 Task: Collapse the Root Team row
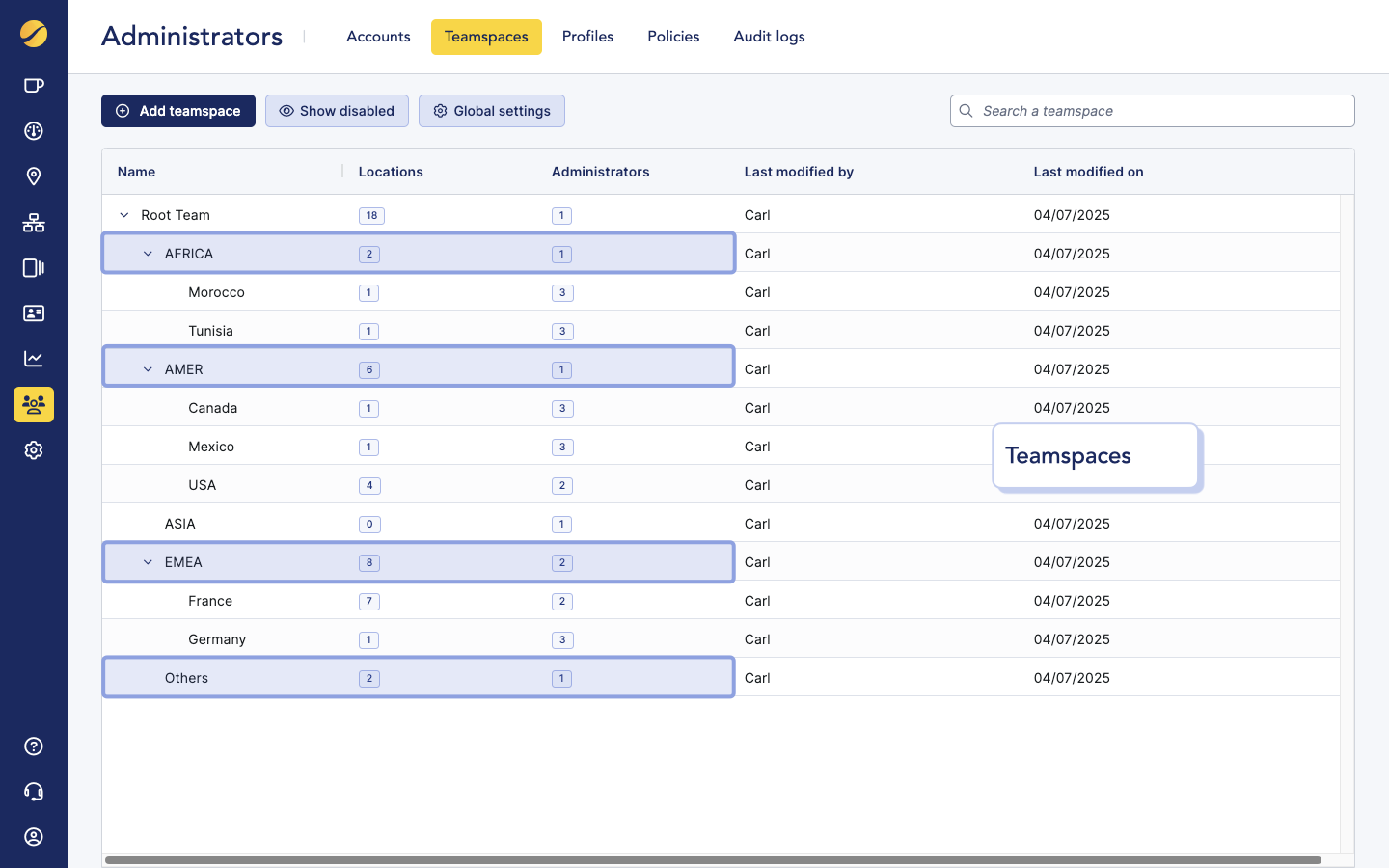pos(123,215)
